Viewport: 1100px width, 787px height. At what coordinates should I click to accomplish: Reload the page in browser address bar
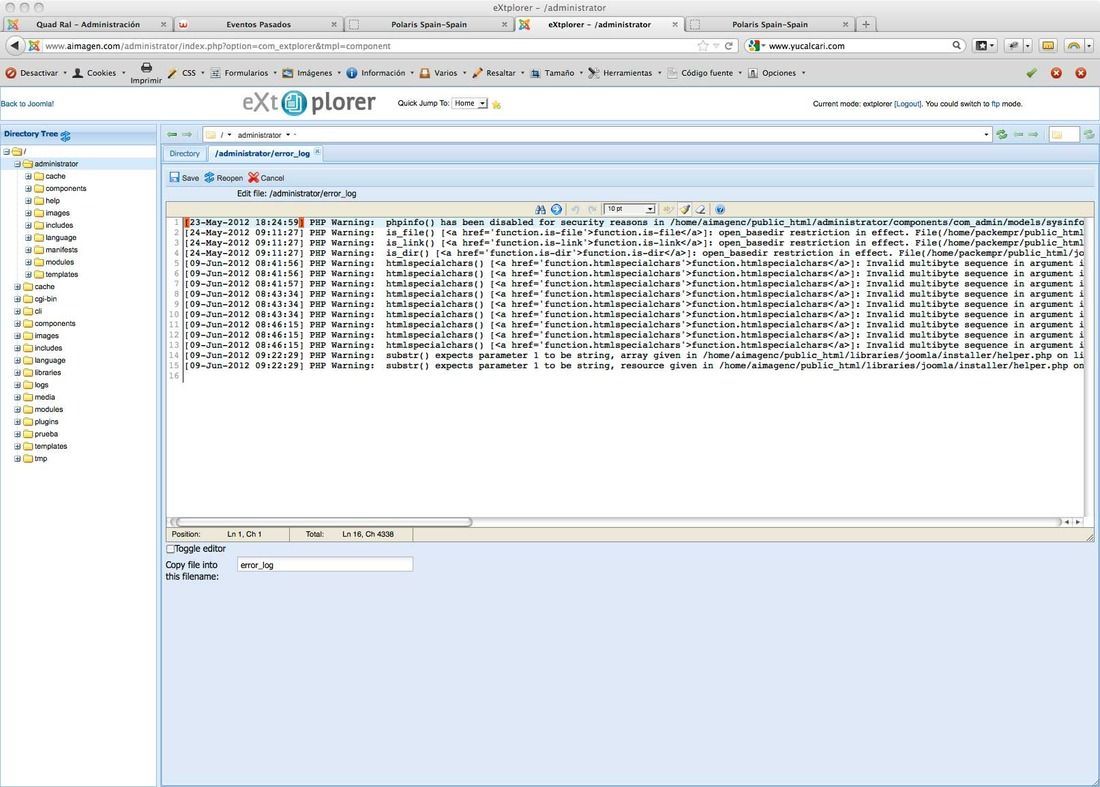[729, 46]
